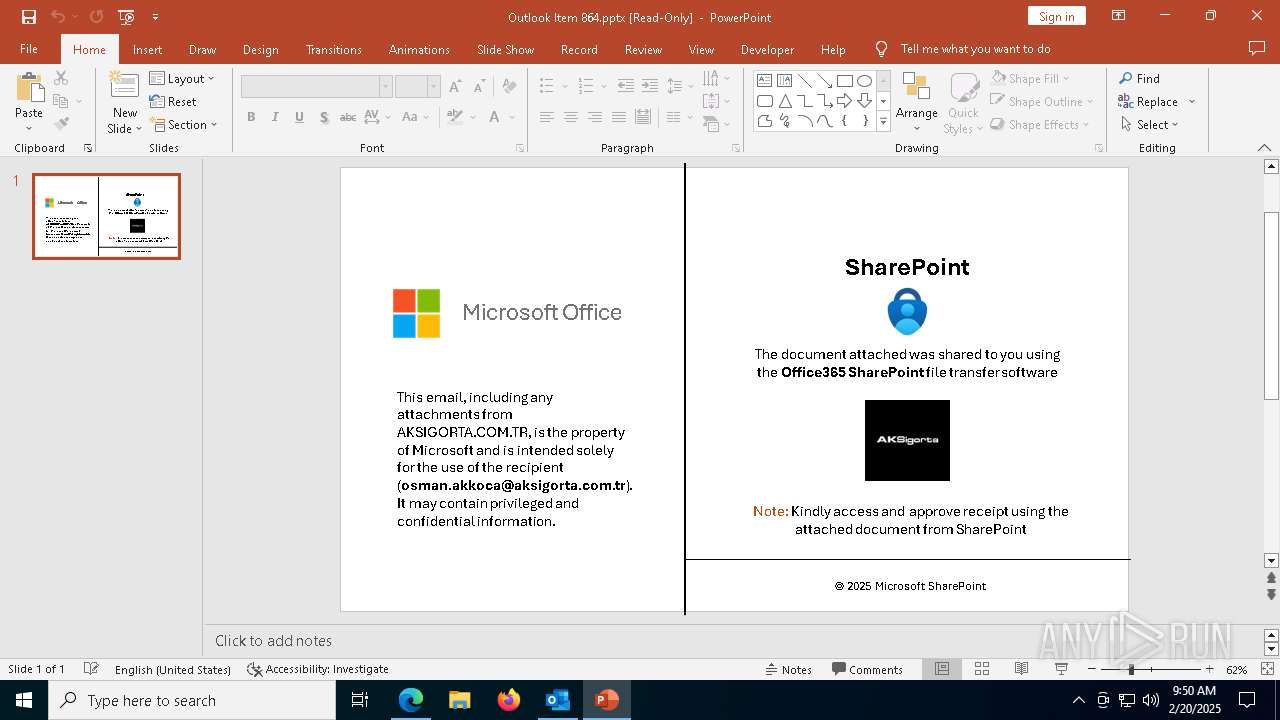This screenshot has width=1280, height=720.
Task: Click the Save icon in title bar
Action: [29, 17]
